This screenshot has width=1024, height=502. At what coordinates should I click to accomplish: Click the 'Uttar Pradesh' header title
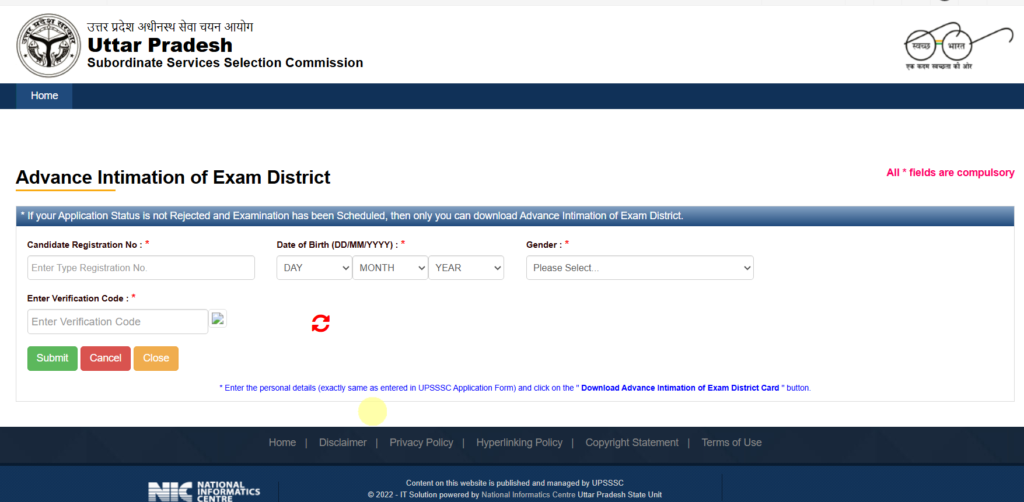click(x=159, y=45)
